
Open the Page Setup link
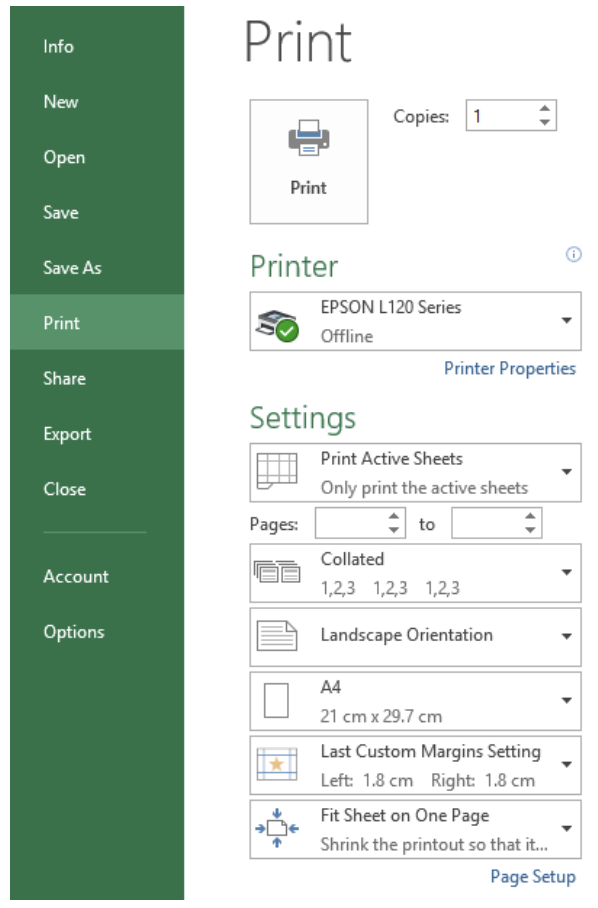coord(533,877)
